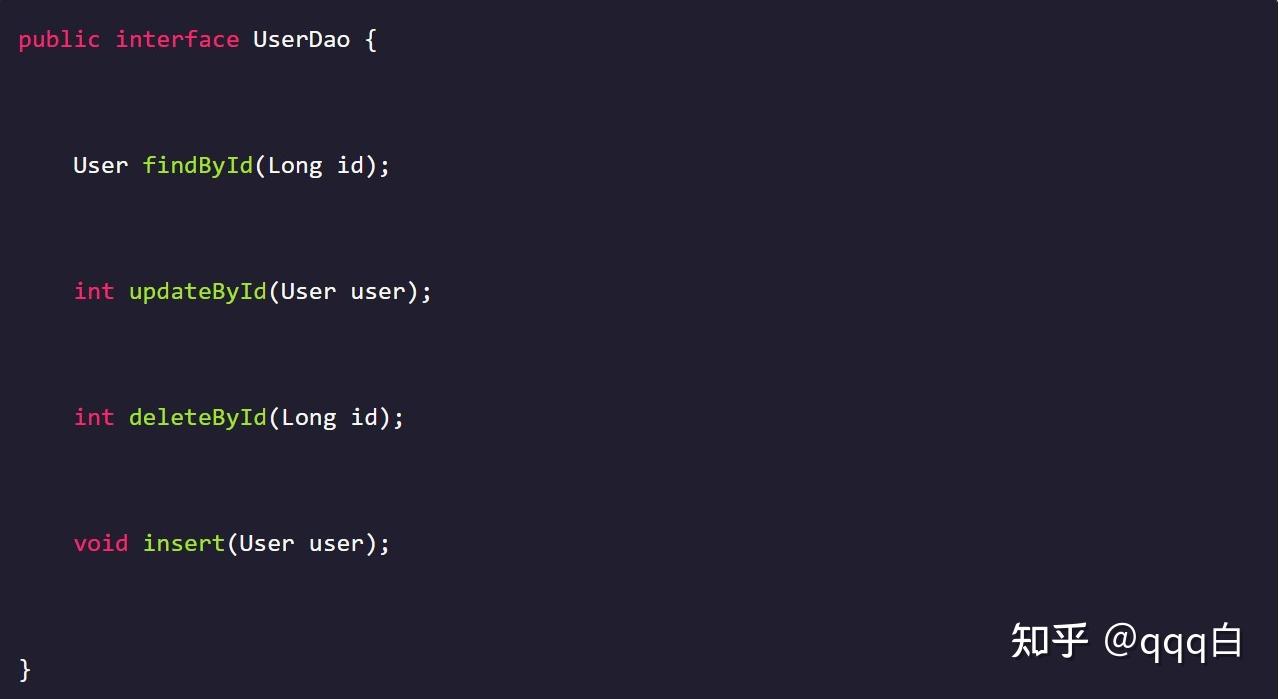
Task: Click the semicolon ending the insert line
Action: click(385, 543)
